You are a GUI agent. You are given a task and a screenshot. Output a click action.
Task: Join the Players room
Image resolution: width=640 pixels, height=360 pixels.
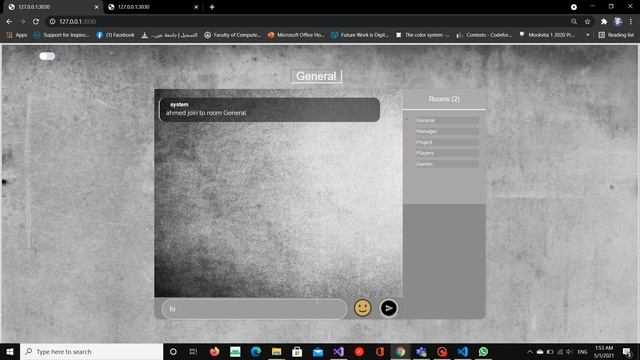tap(447, 153)
